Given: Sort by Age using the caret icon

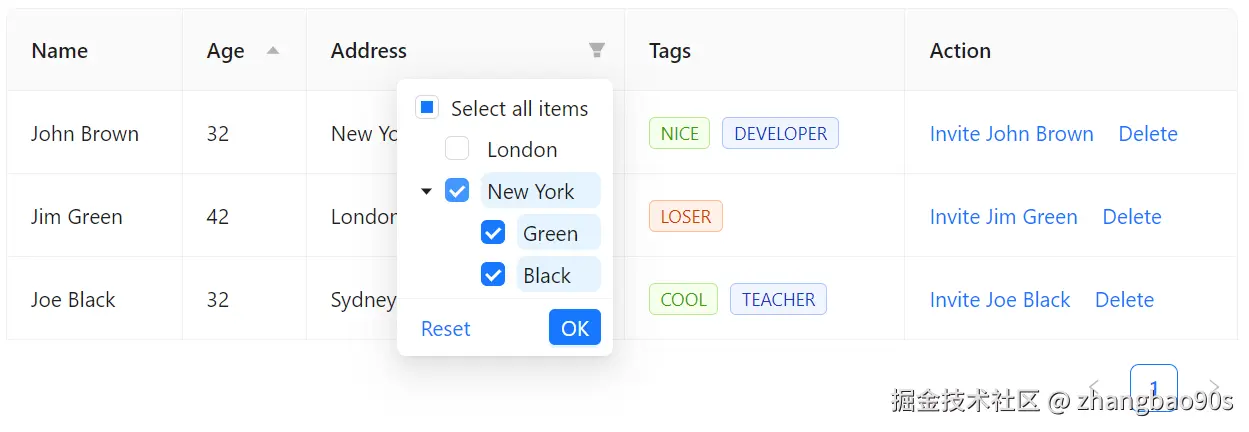Looking at the screenshot, I should (273, 50).
